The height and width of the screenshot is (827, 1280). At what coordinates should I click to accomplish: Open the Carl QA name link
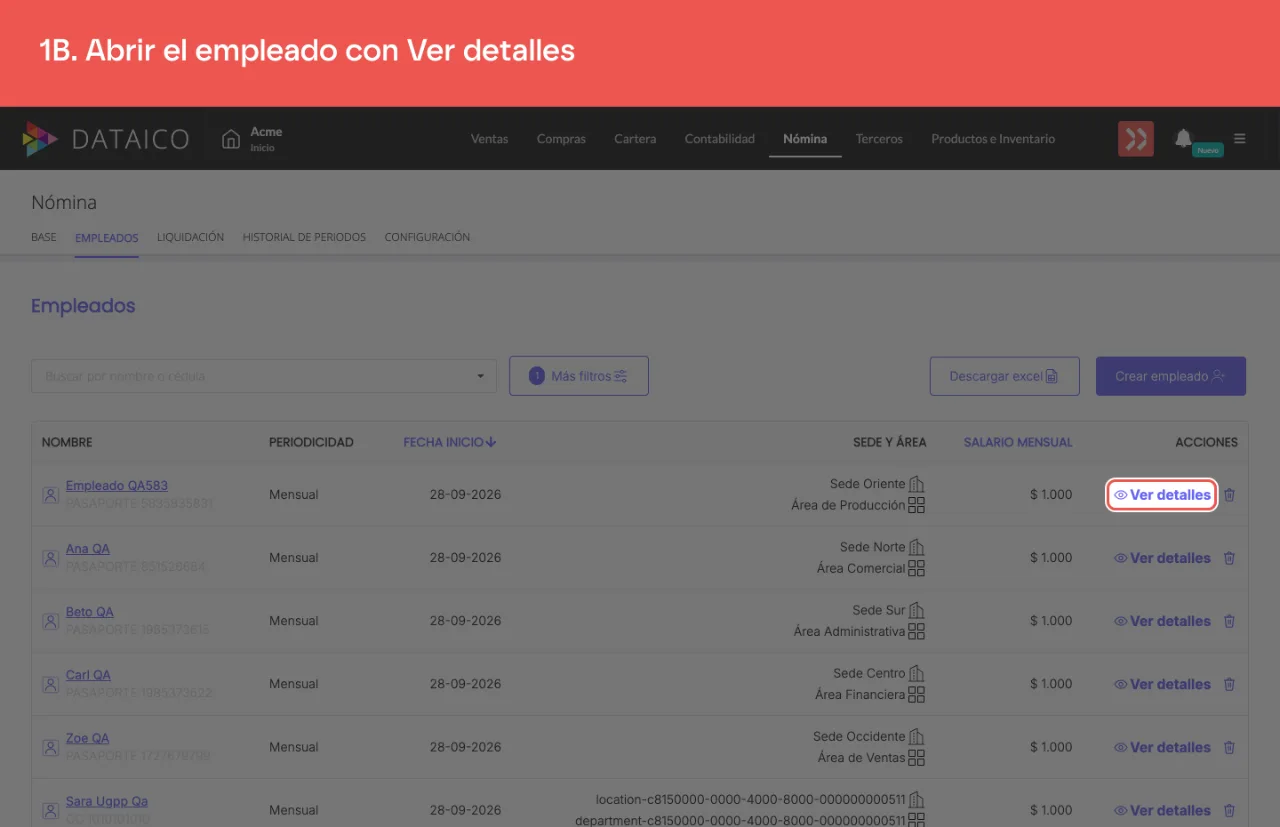tap(88, 675)
